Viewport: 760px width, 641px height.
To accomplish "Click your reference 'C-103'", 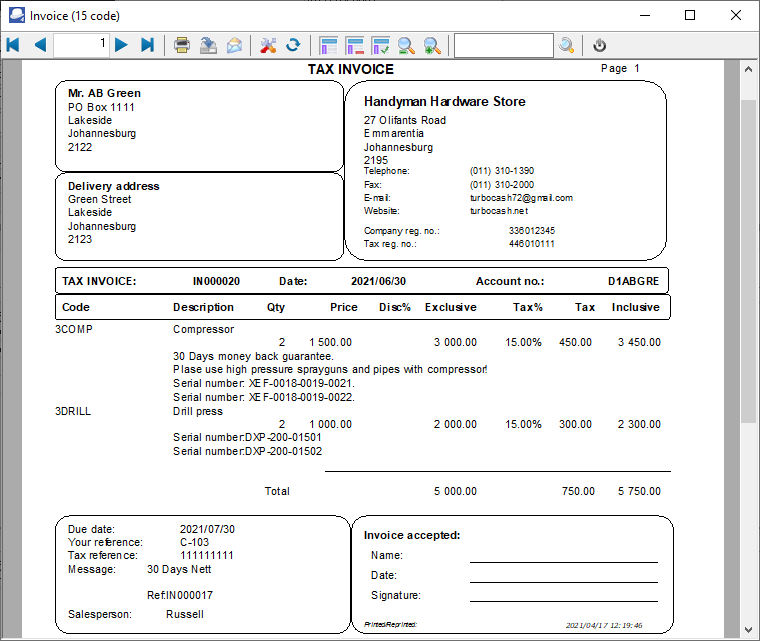I will 194,542.
